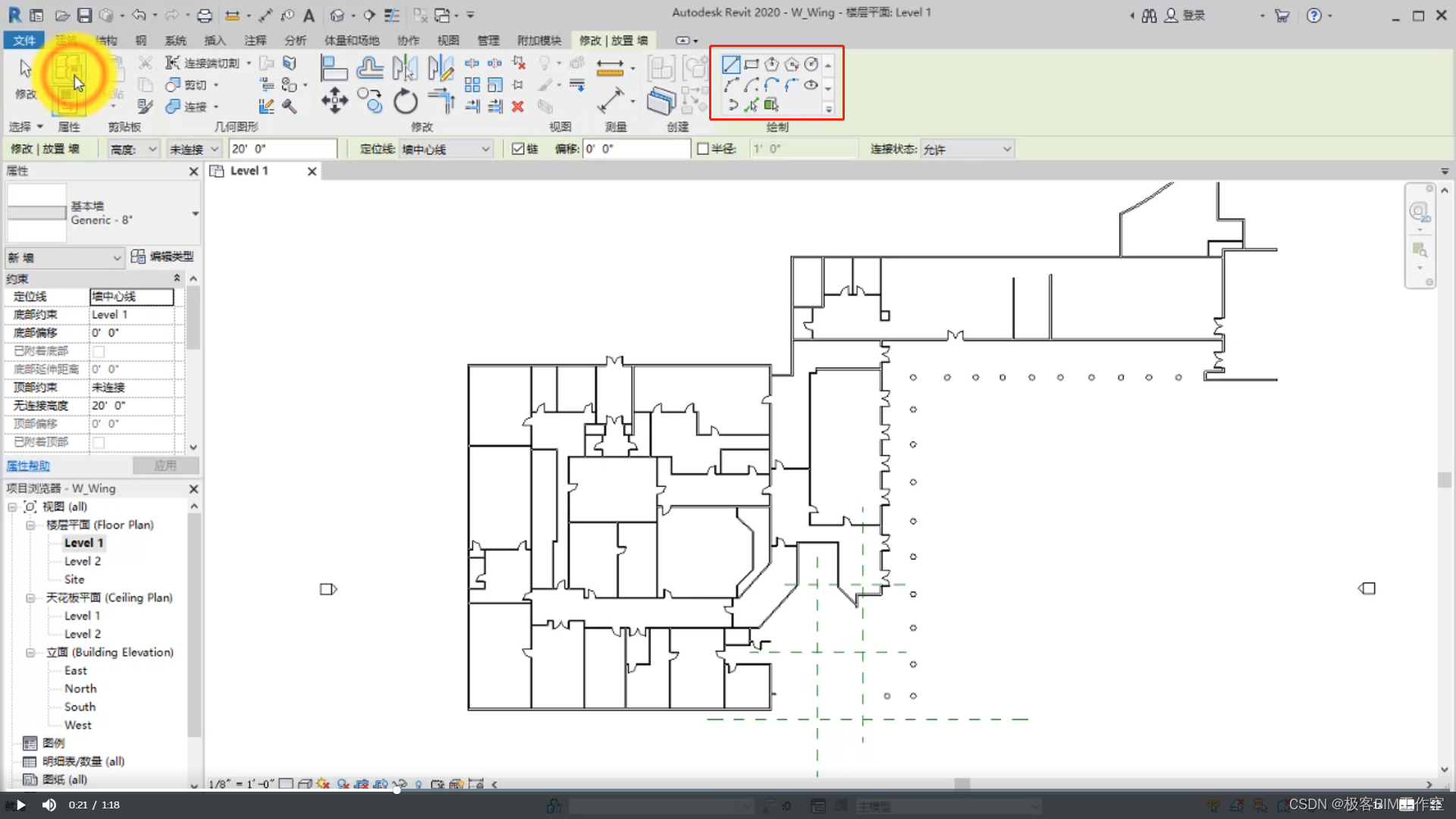Toggle the 链 (Chain) checkbox
The width and height of the screenshot is (1456, 819).
coord(518,149)
